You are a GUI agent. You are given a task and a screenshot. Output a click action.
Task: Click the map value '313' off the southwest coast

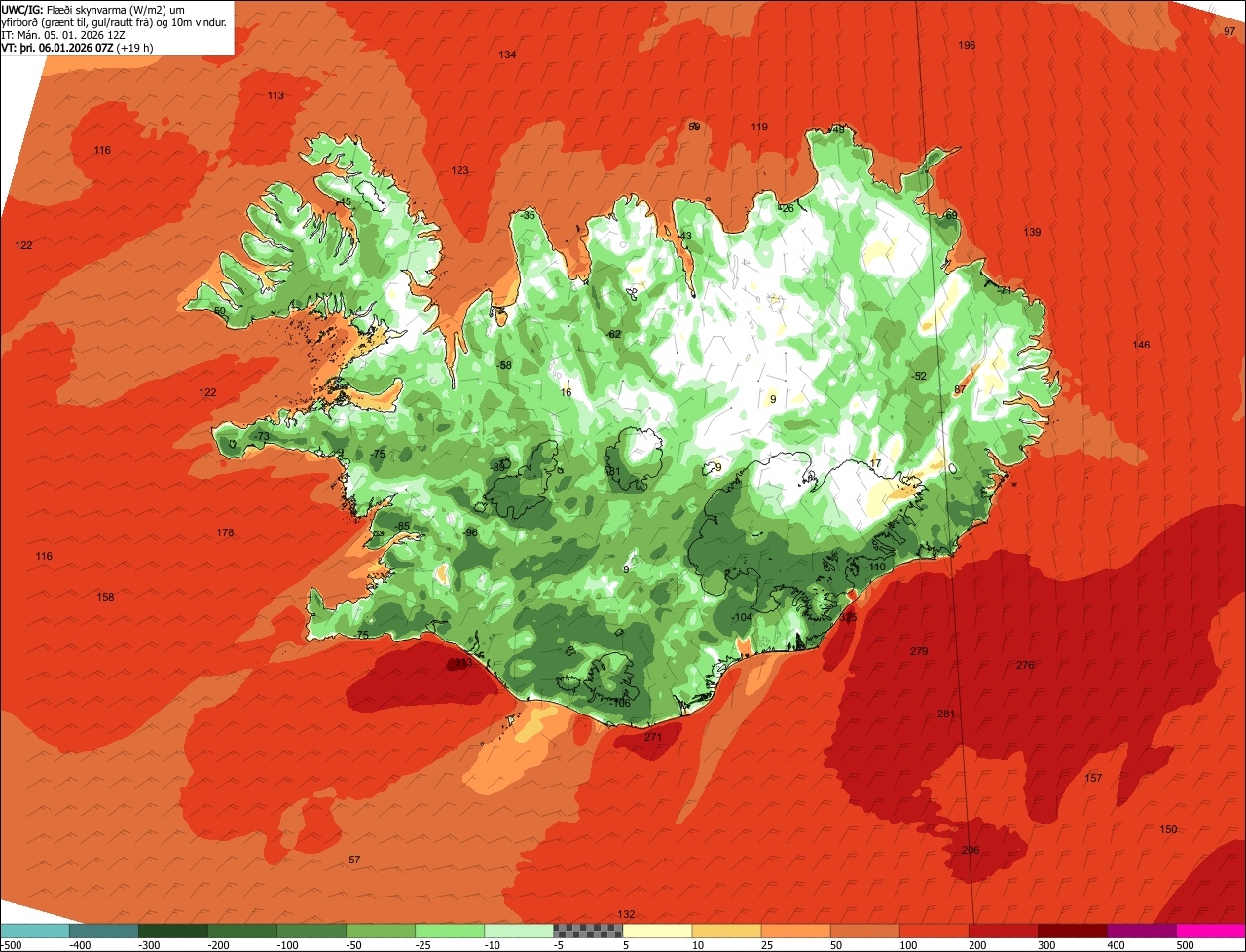463,662
